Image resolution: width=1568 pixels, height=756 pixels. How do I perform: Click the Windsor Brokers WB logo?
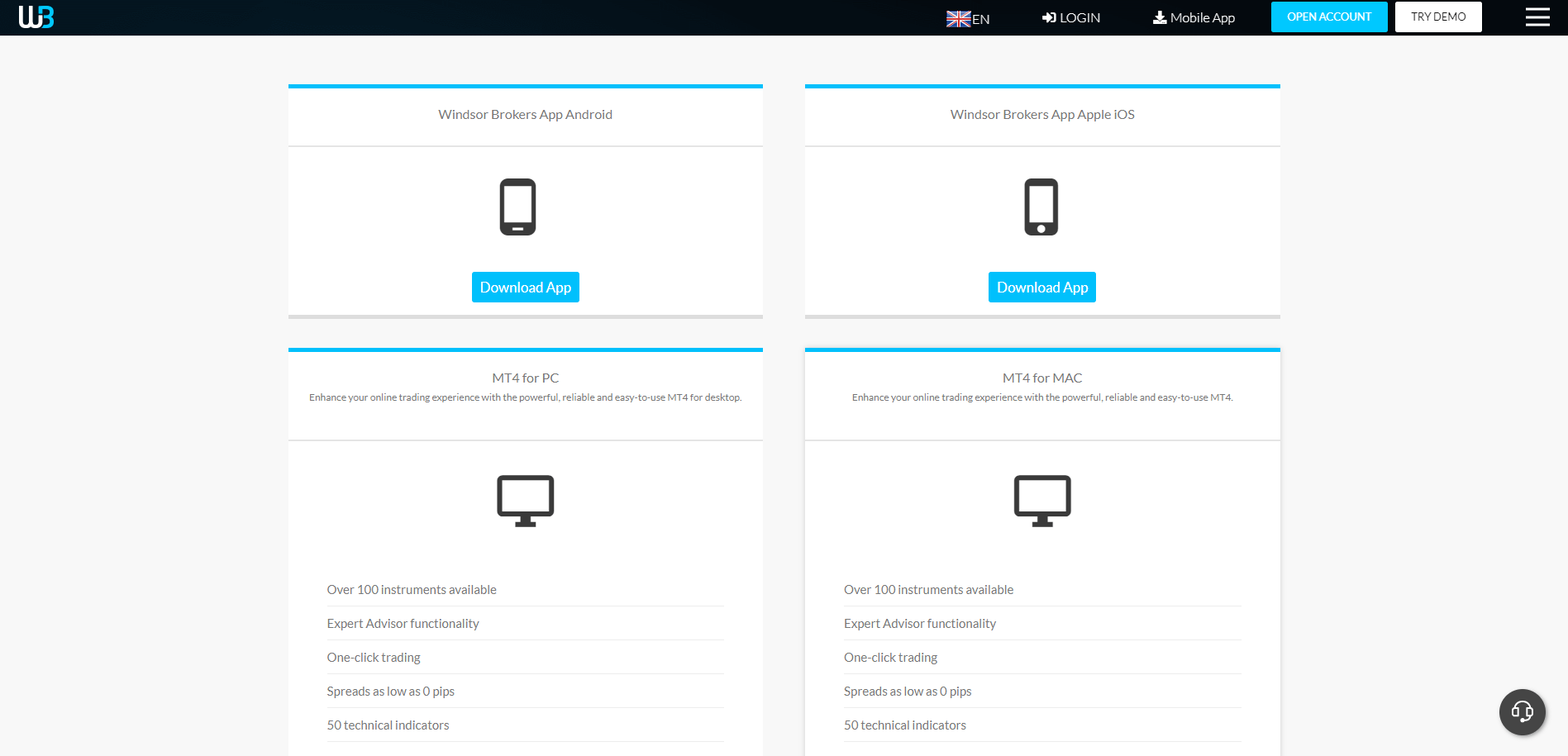[36, 17]
